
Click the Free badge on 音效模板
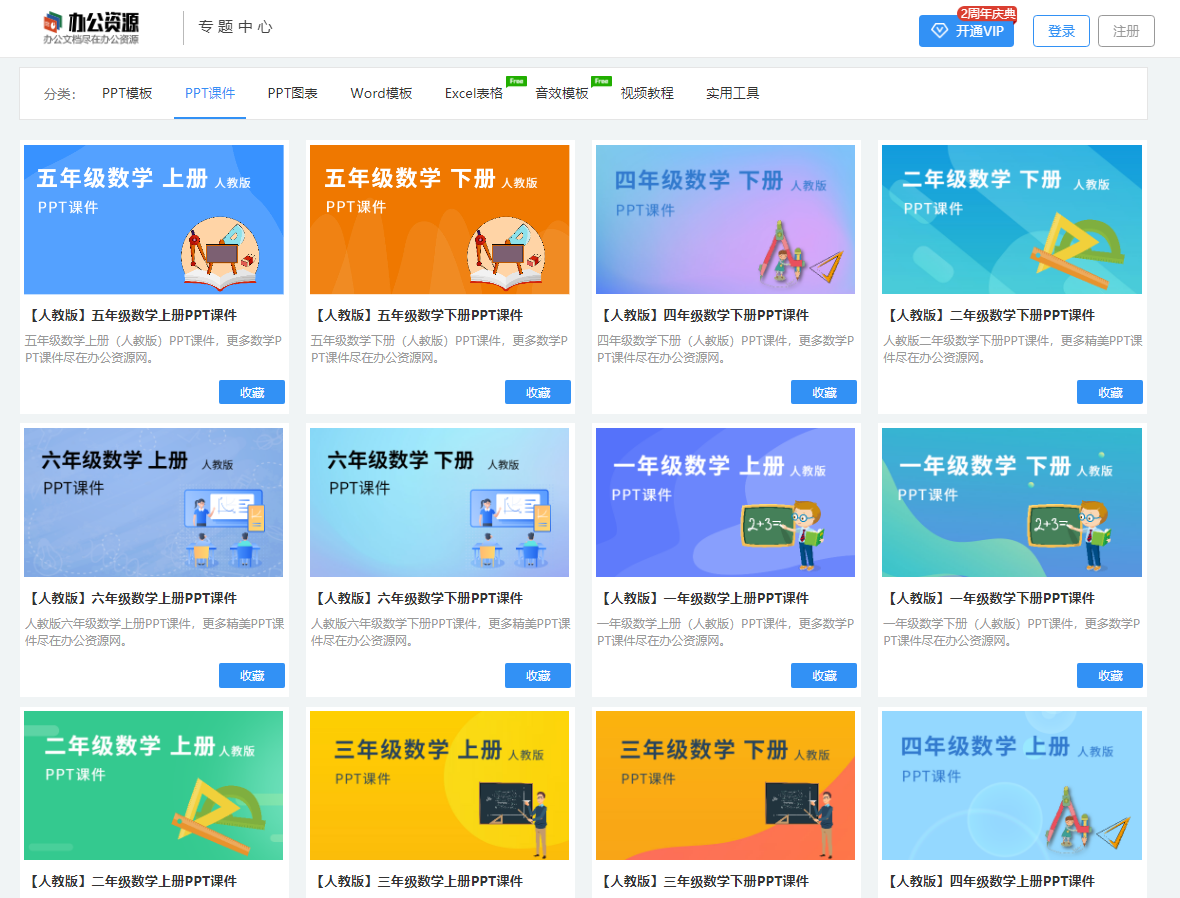(x=600, y=82)
